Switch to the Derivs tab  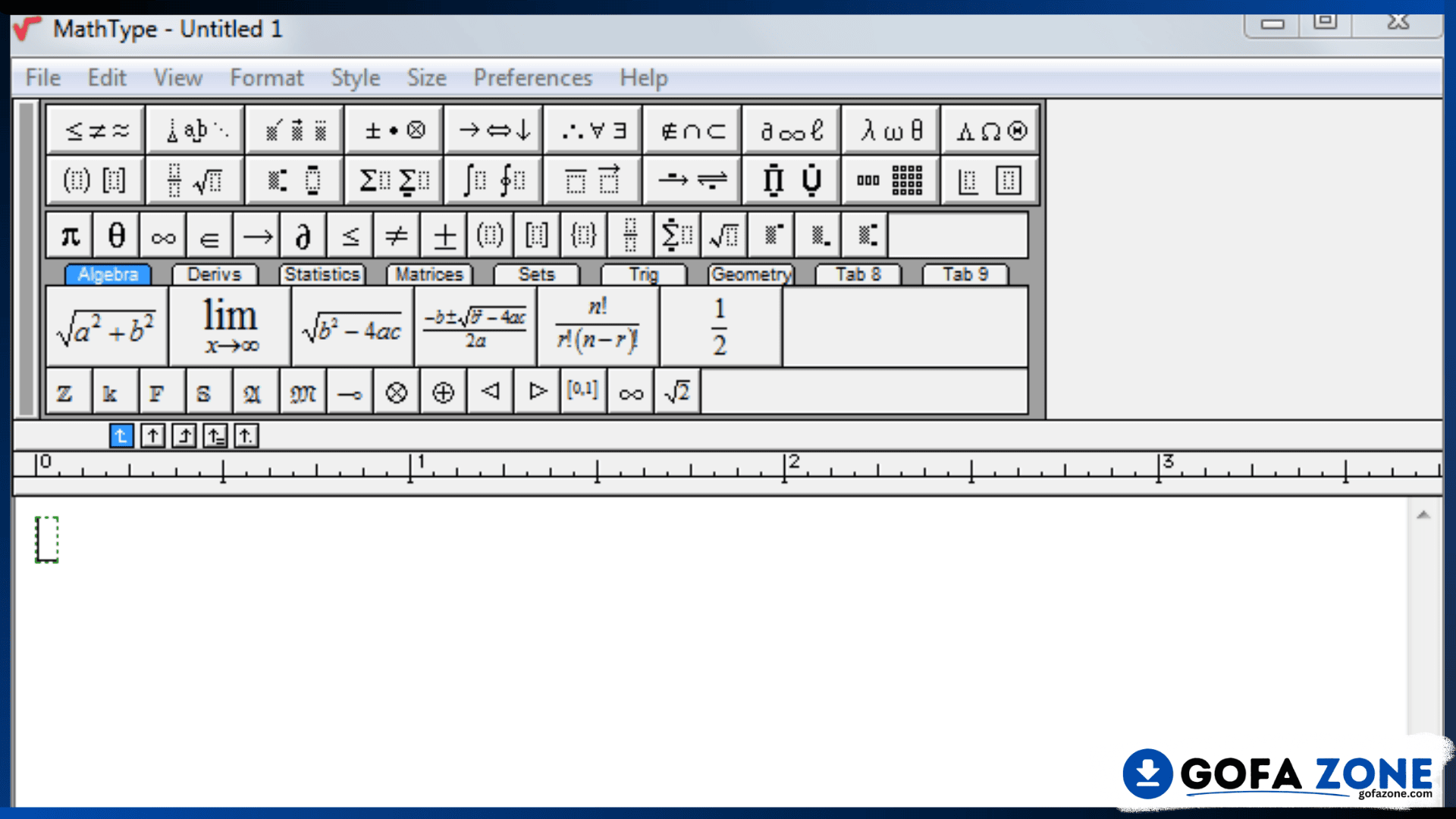coord(215,275)
